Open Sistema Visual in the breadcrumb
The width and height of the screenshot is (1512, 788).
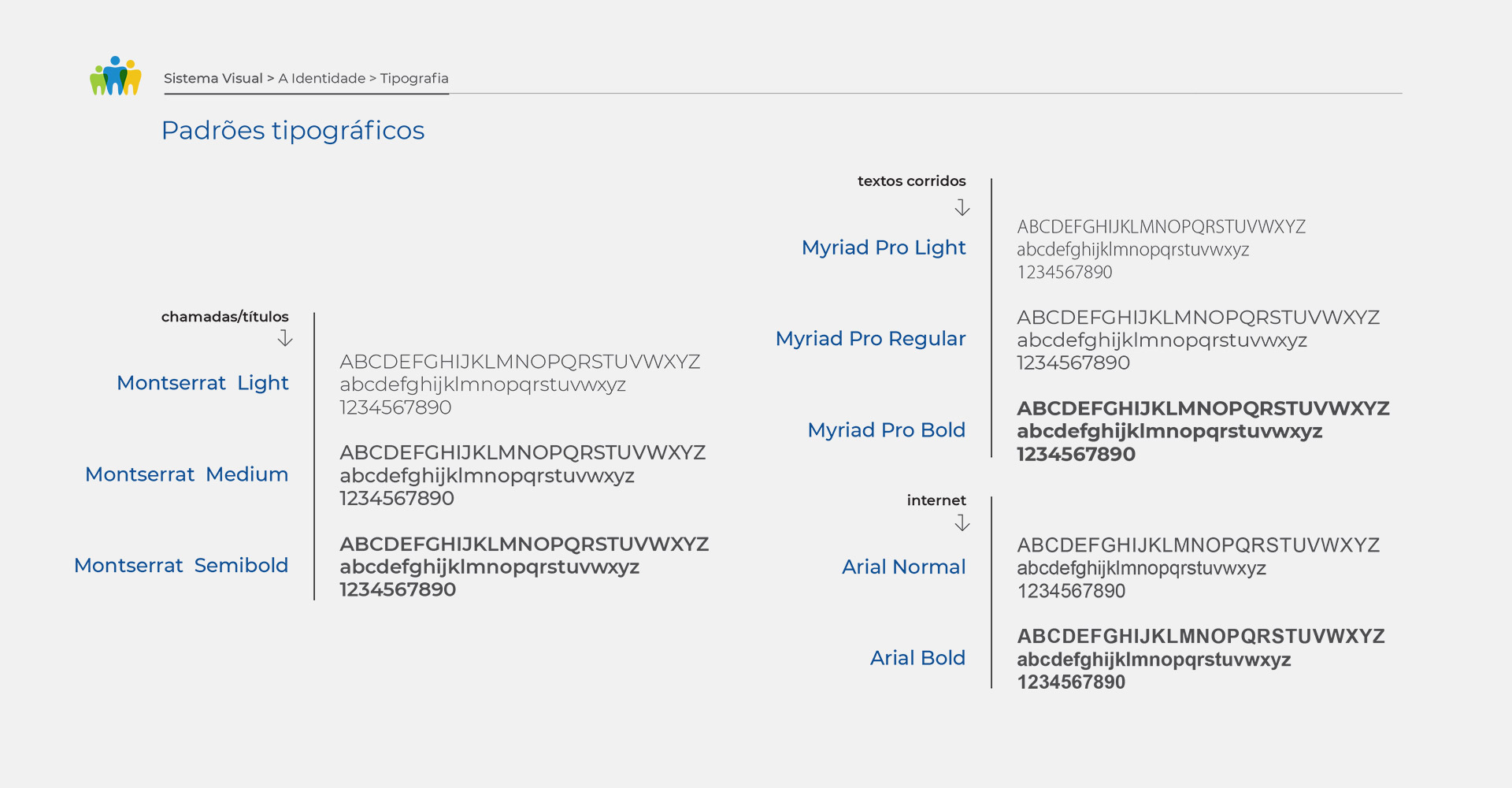tap(213, 79)
